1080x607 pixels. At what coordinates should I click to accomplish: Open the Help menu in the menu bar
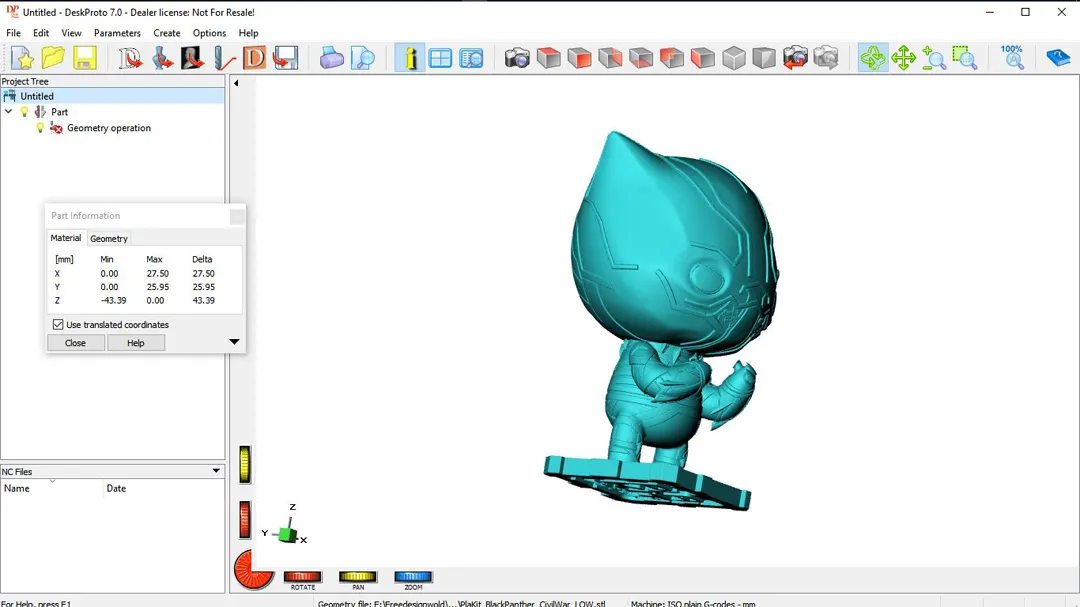click(249, 33)
